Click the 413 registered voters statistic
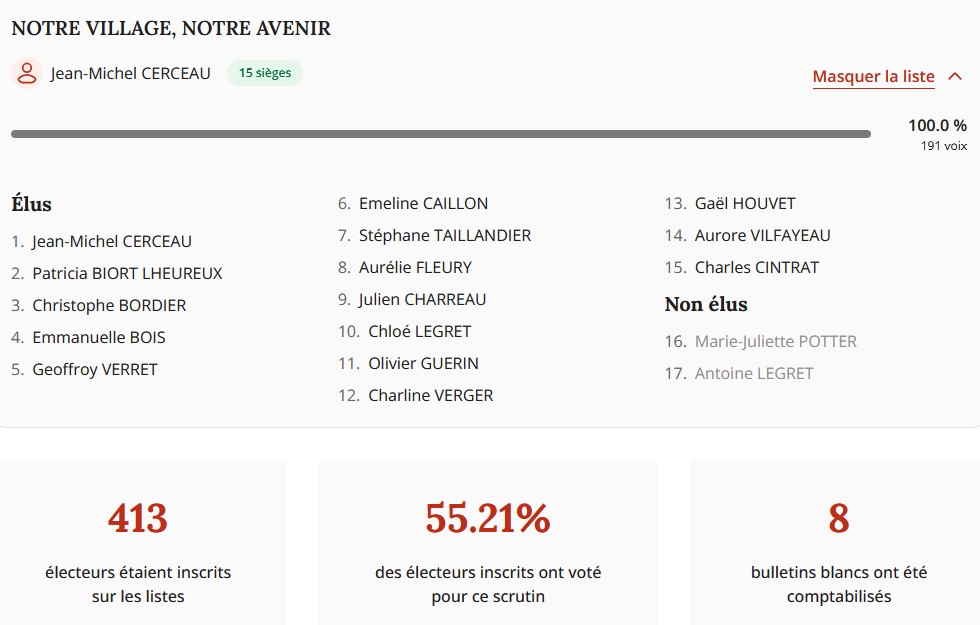 point(138,518)
